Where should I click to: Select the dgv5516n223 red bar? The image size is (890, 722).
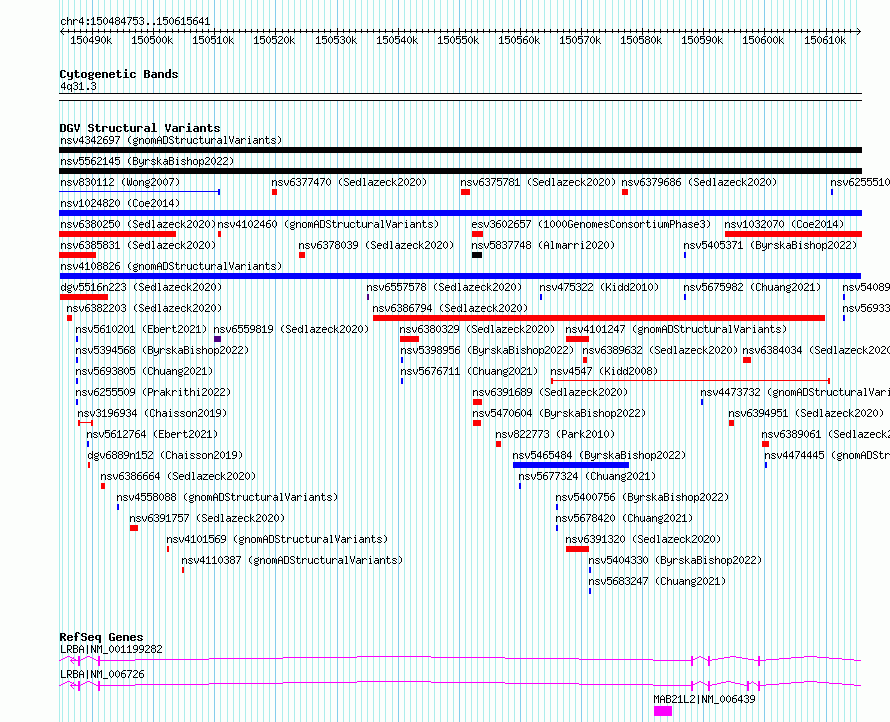point(83,297)
